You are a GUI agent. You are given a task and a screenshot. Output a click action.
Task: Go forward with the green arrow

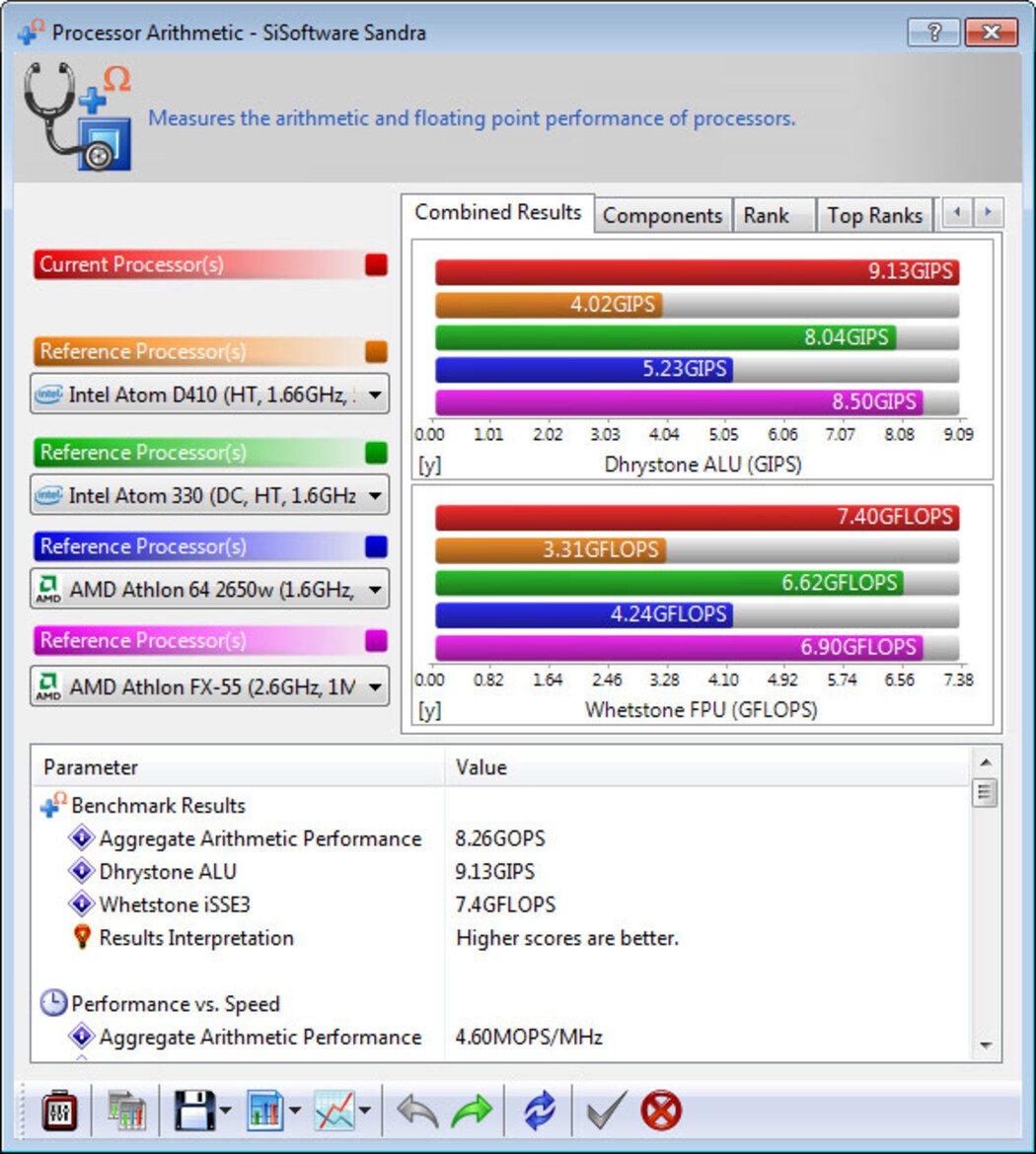472,1112
